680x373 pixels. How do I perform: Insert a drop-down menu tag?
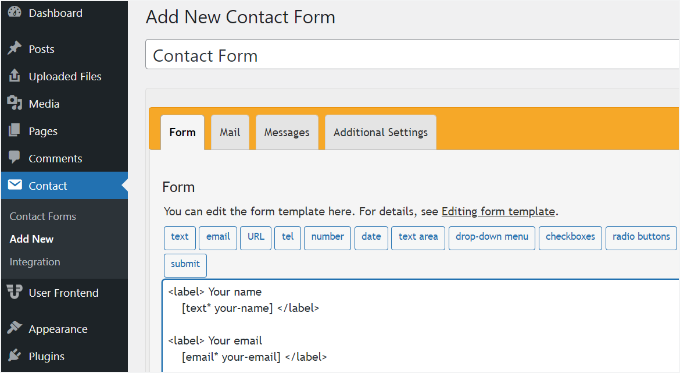492,237
